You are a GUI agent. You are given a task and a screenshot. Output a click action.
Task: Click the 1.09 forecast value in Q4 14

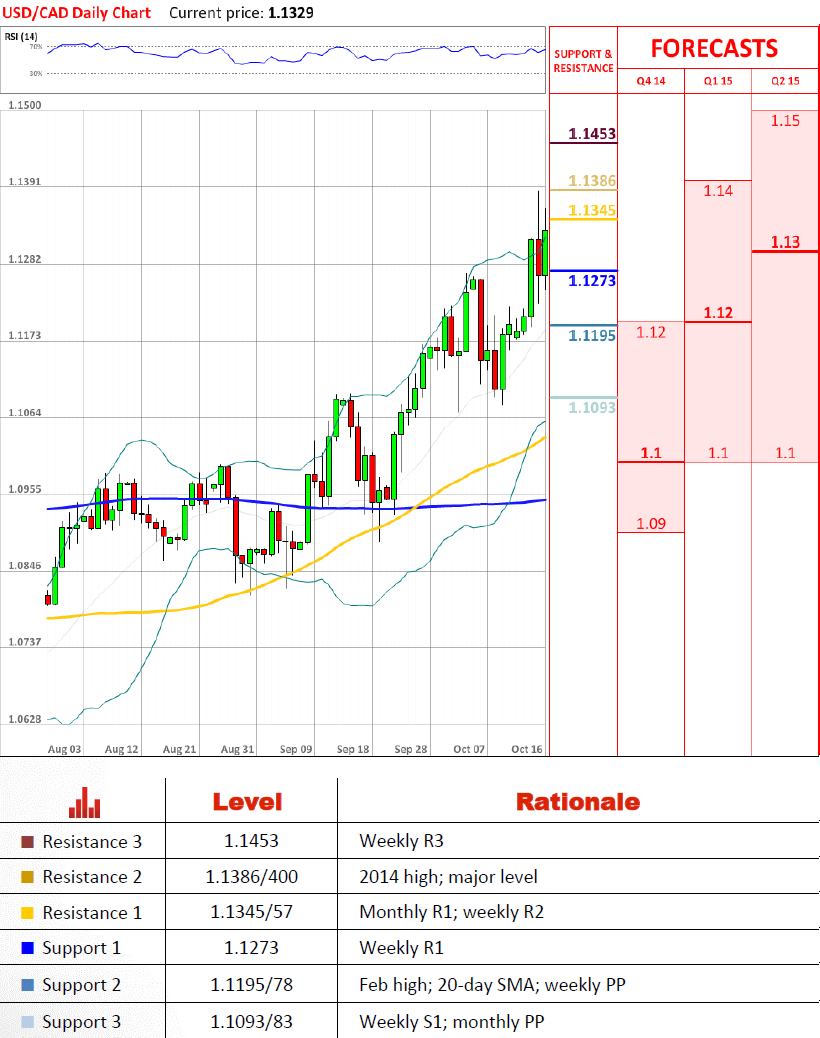tap(651, 524)
